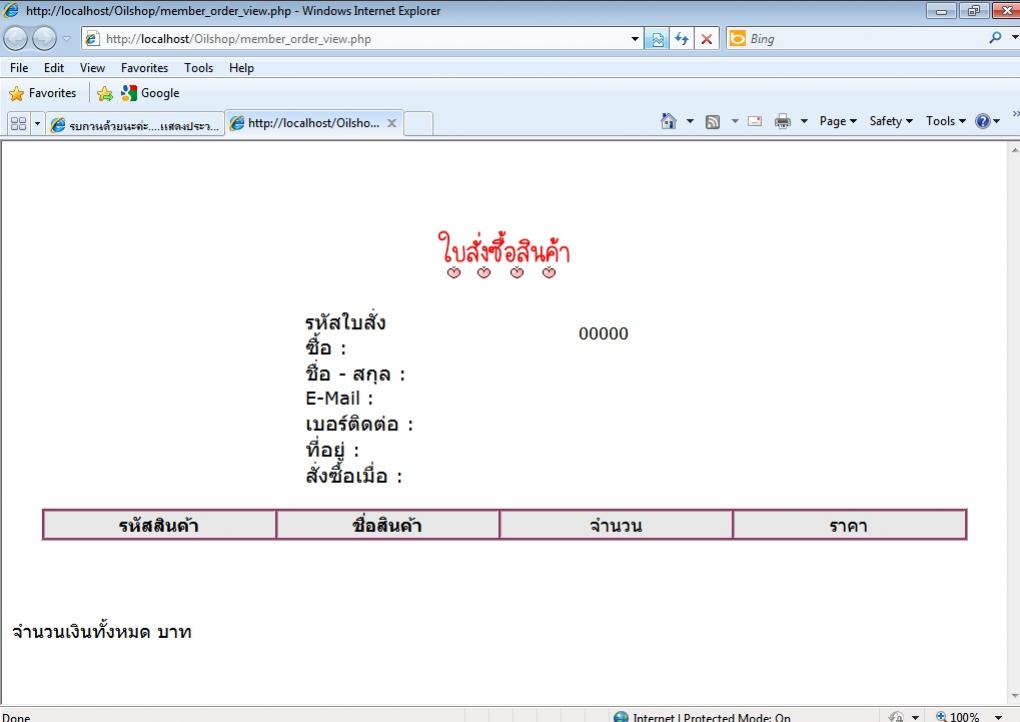The image size is (1020, 722).
Task: Open the Google favorites link
Action: point(150,93)
